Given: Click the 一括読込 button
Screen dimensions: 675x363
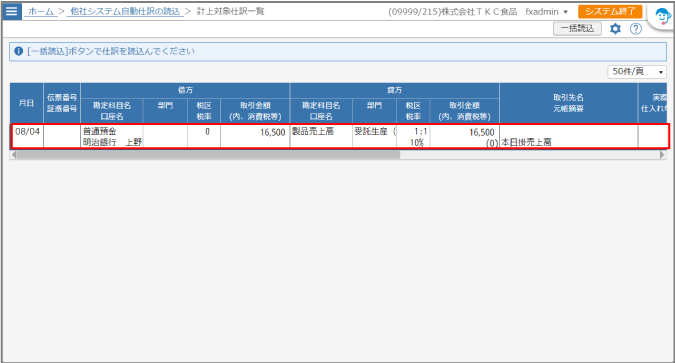Looking at the screenshot, I should coord(577,28).
